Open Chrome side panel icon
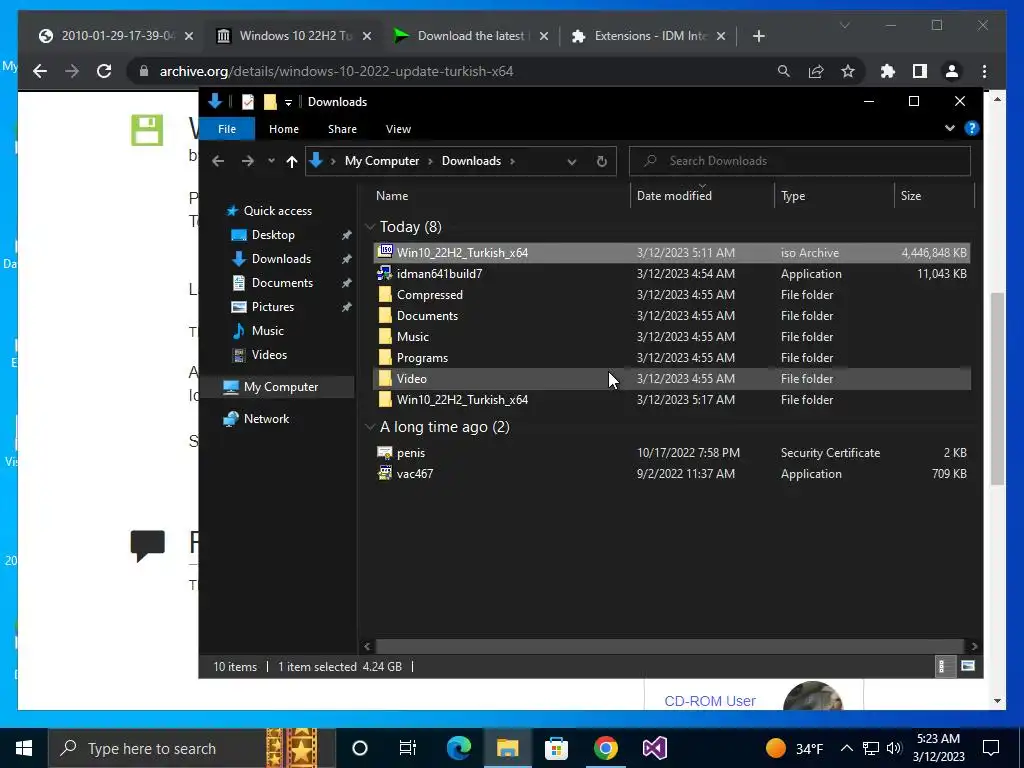The height and width of the screenshot is (768, 1024). click(920, 71)
